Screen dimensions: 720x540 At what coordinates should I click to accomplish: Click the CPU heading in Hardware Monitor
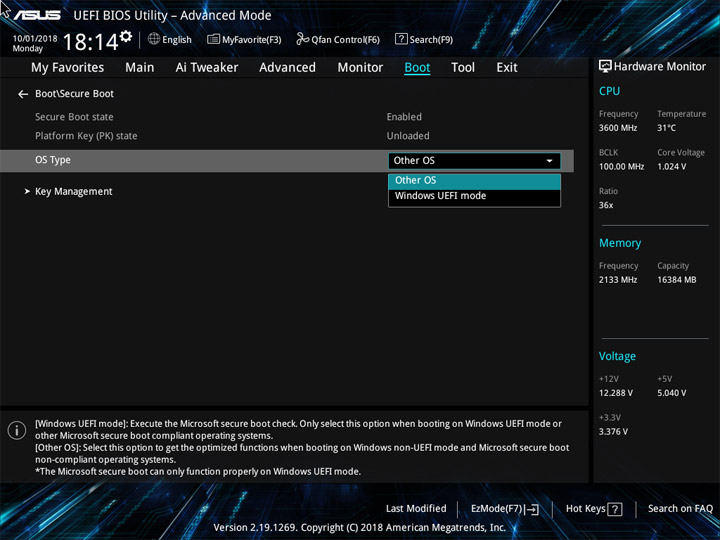pyautogui.click(x=609, y=91)
